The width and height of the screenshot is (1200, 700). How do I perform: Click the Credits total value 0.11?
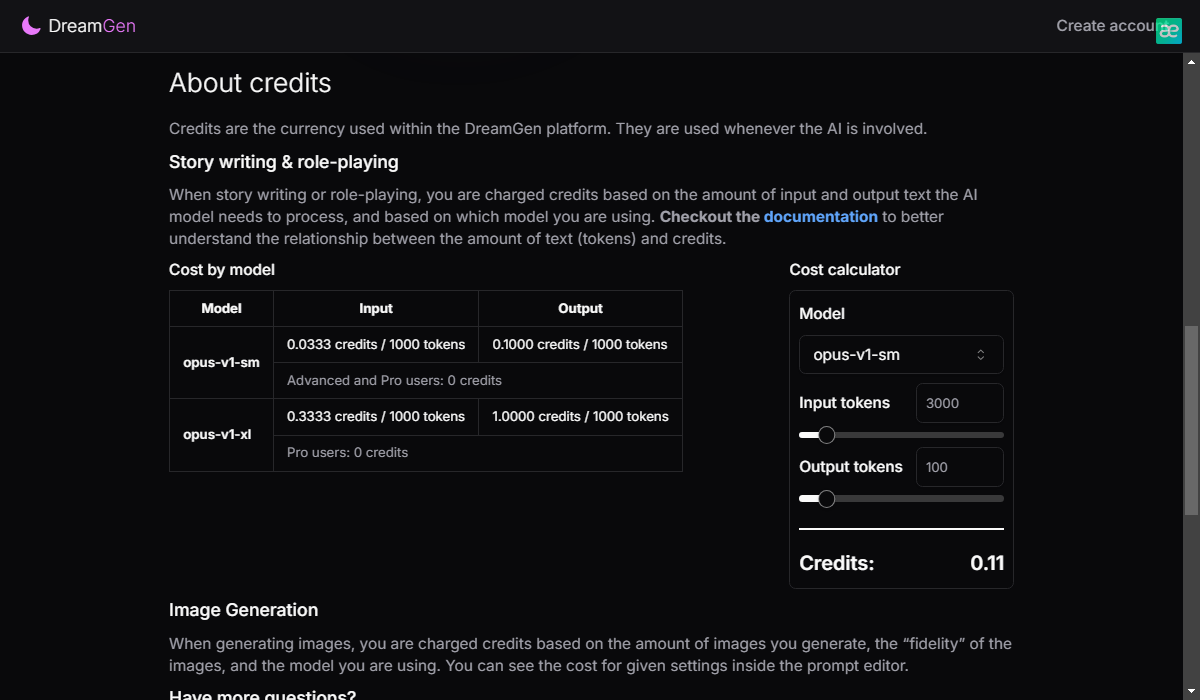click(987, 563)
